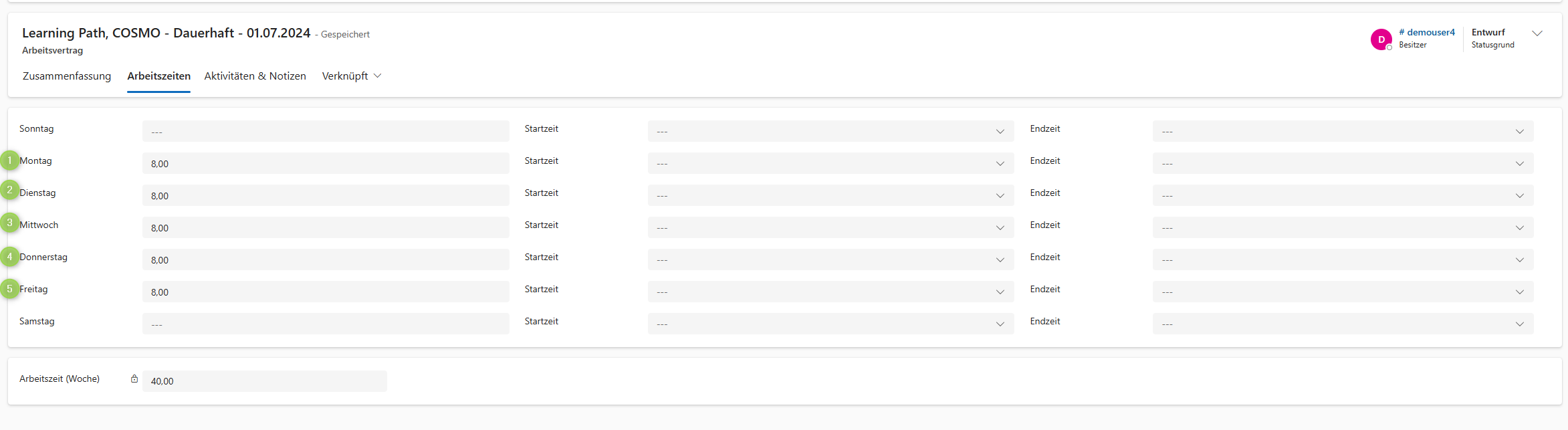Image resolution: width=1568 pixels, height=430 pixels.
Task: Select the Arbeitszeiten tab
Action: (158, 76)
